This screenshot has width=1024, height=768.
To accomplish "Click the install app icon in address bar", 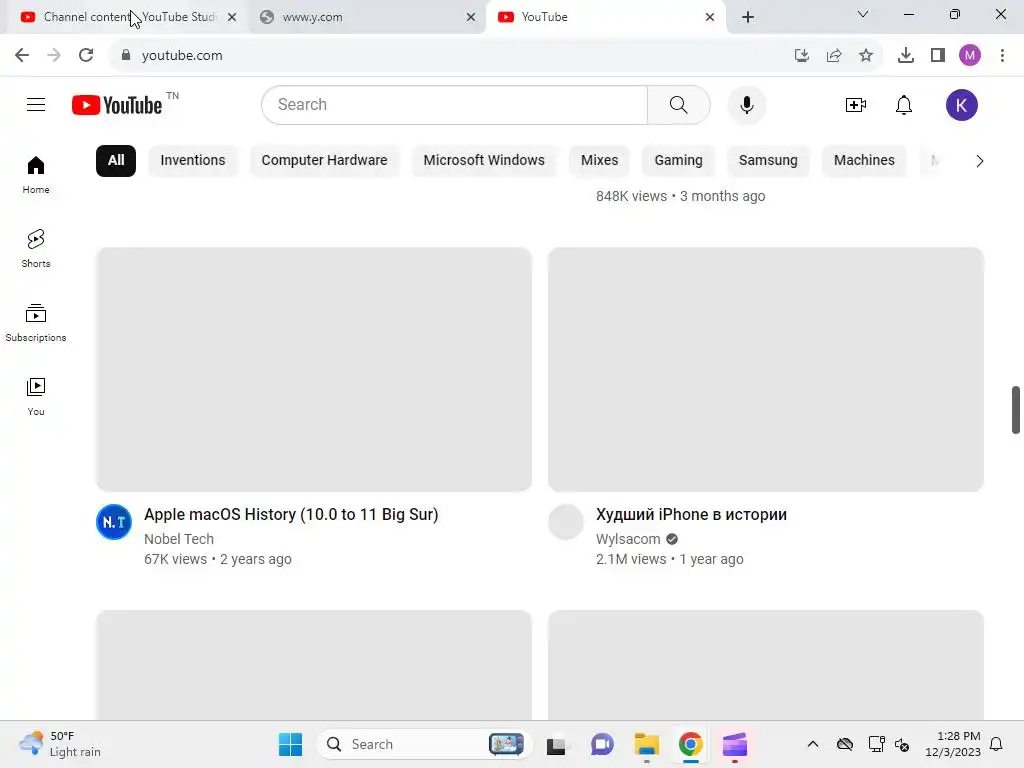I will pos(802,56).
